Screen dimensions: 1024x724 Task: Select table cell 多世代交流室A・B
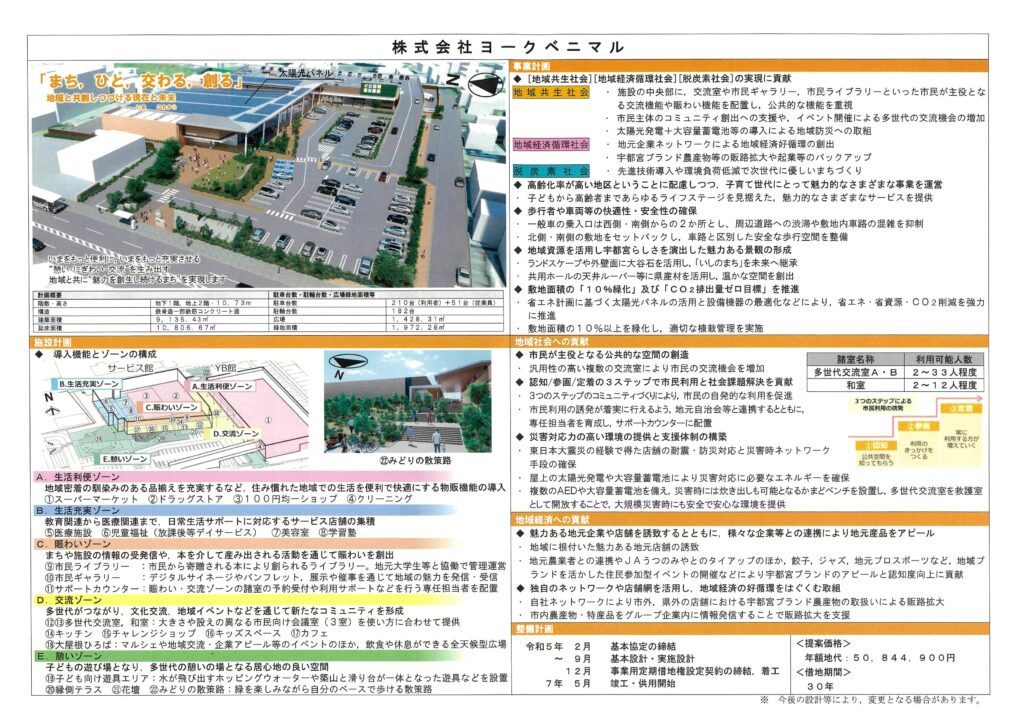click(856, 372)
